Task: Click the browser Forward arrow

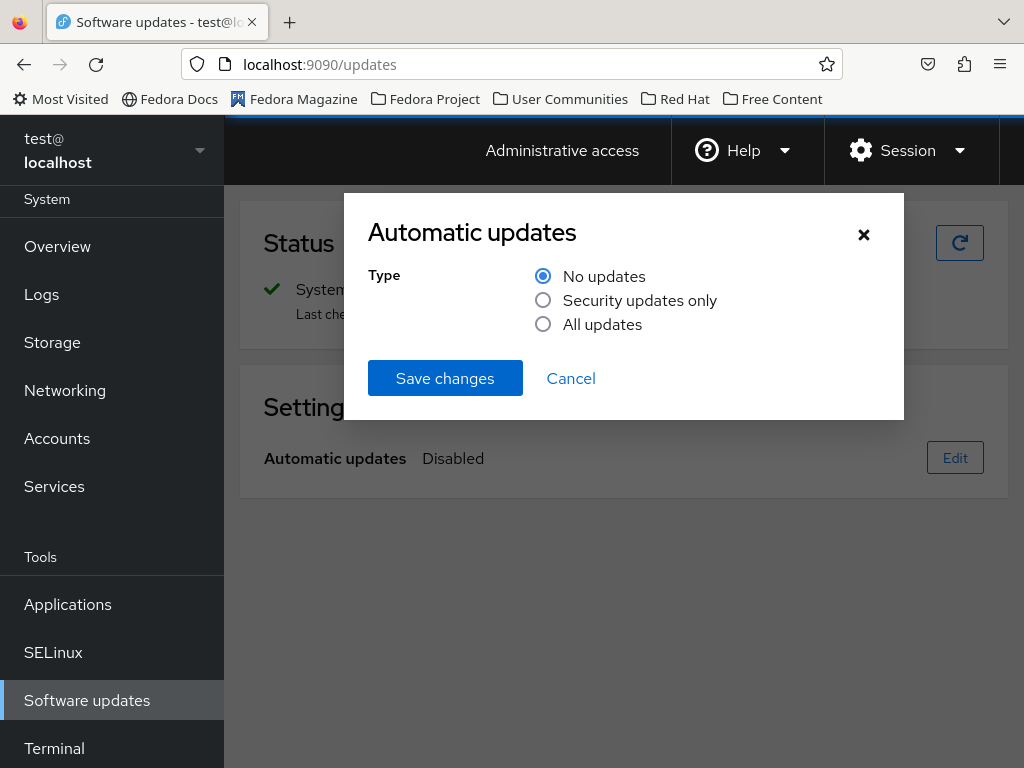Action: click(60, 65)
